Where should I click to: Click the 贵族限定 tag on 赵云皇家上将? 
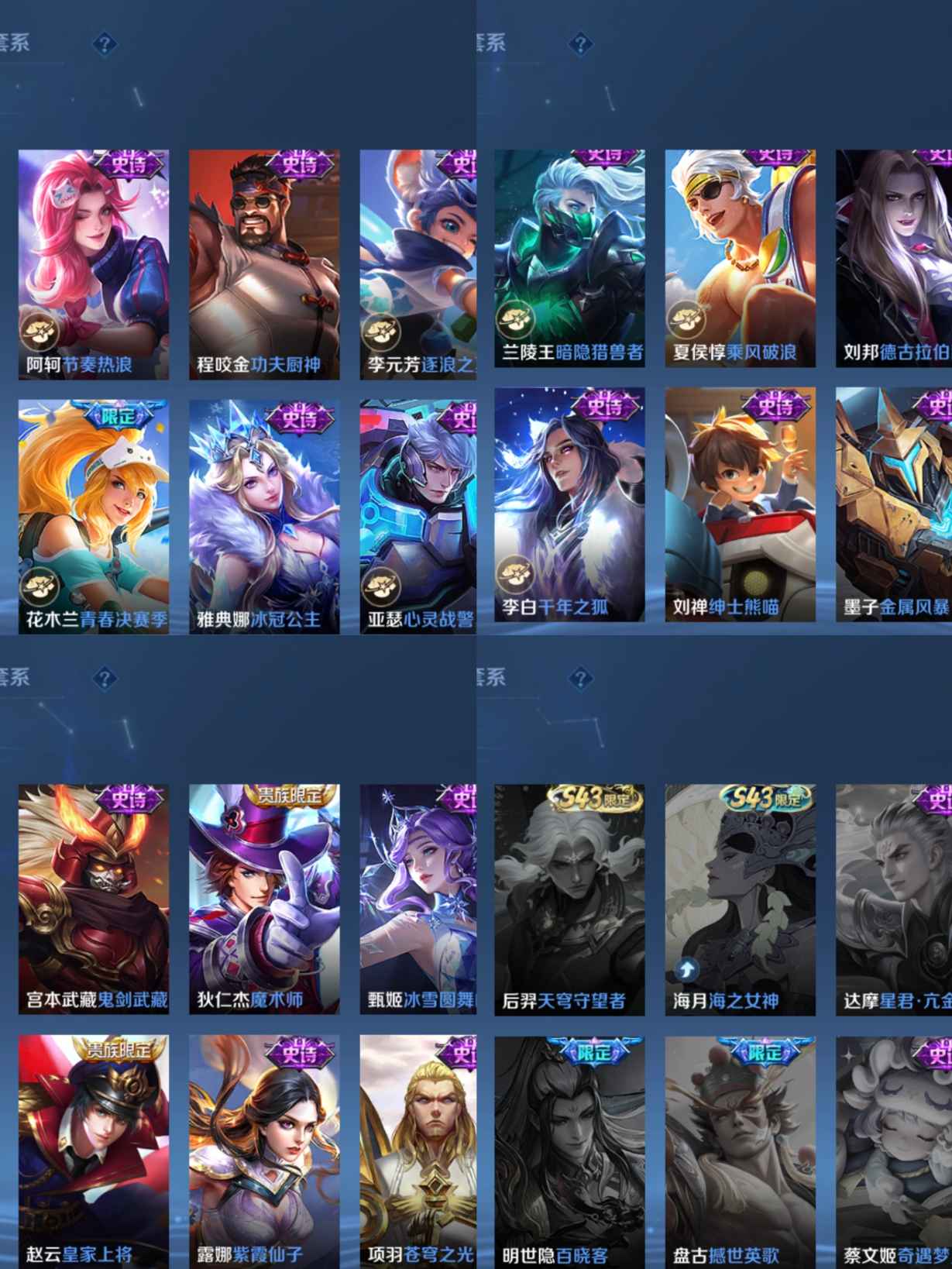[119, 1050]
